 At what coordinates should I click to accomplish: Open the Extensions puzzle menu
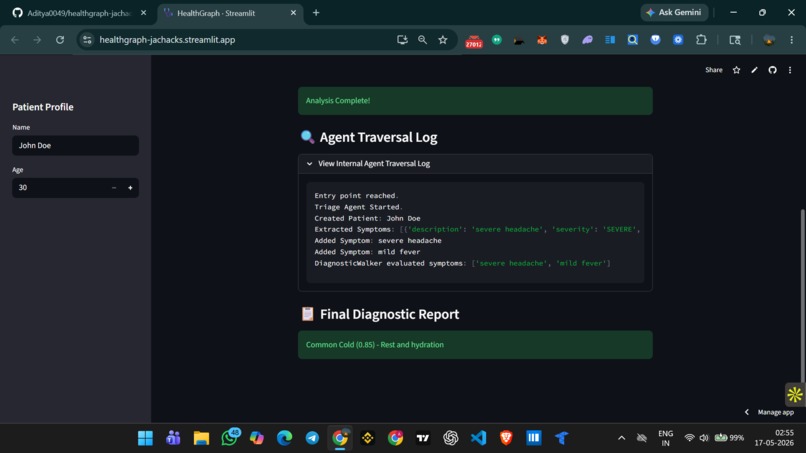(701, 40)
